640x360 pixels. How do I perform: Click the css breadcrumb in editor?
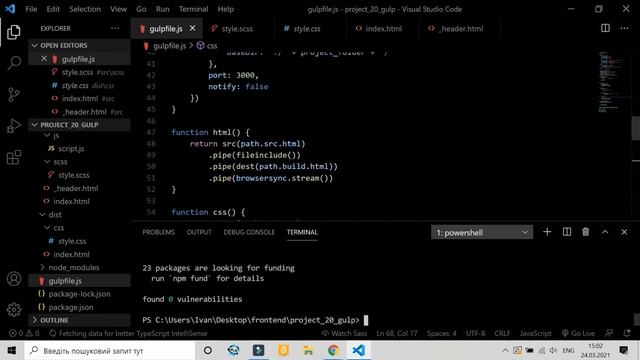click(207, 46)
